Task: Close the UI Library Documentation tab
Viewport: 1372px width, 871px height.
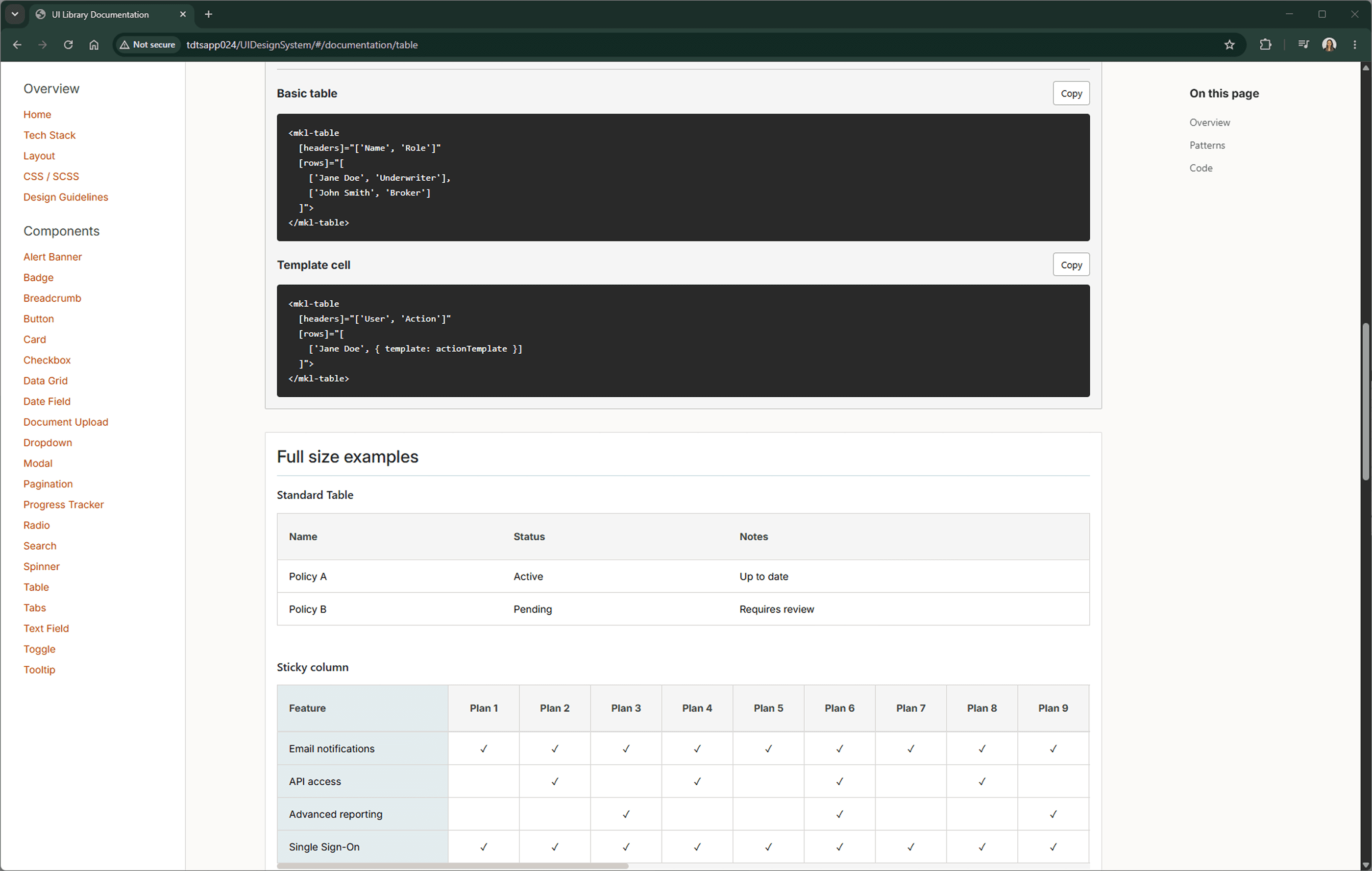Action: [x=183, y=14]
